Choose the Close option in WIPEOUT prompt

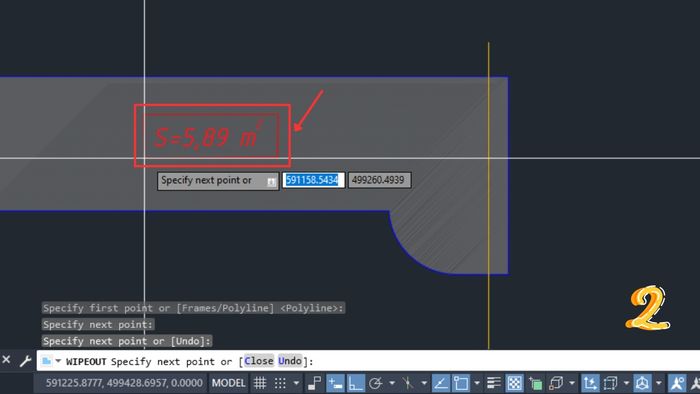[x=258, y=361]
